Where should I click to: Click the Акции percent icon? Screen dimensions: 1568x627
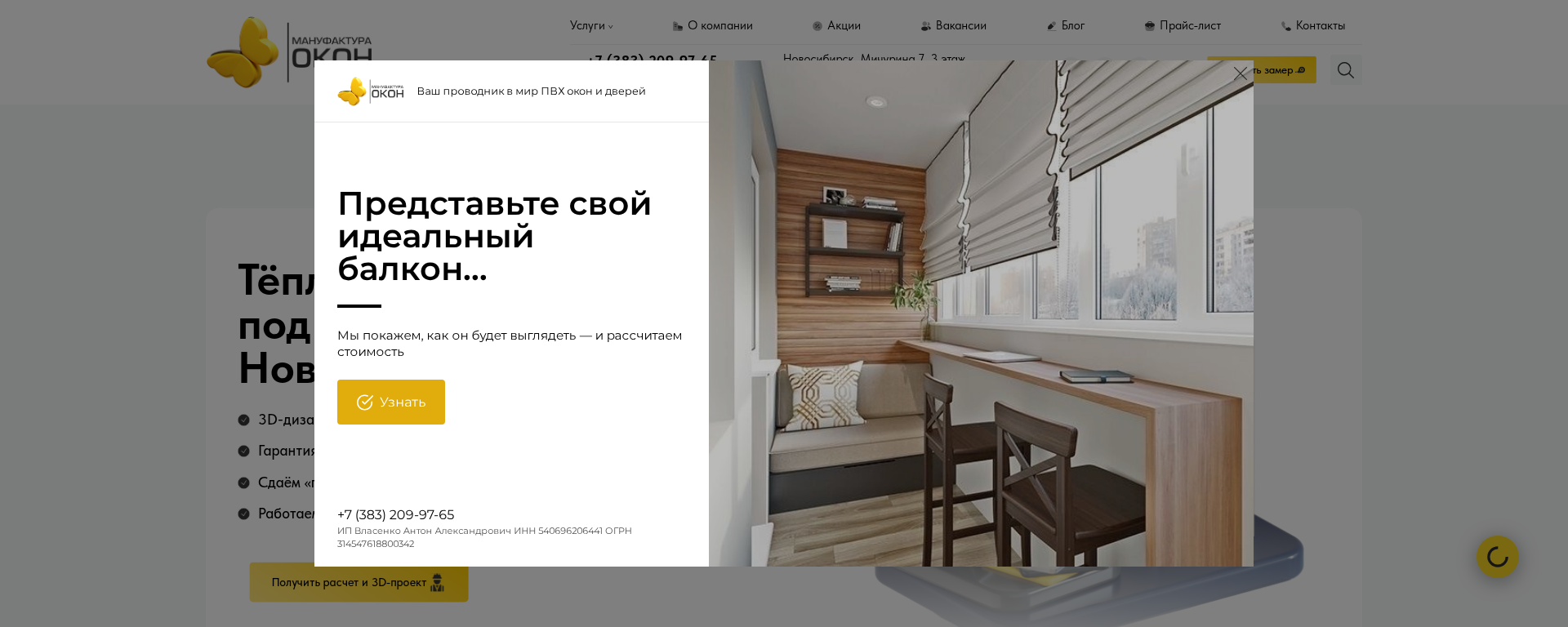tap(817, 26)
